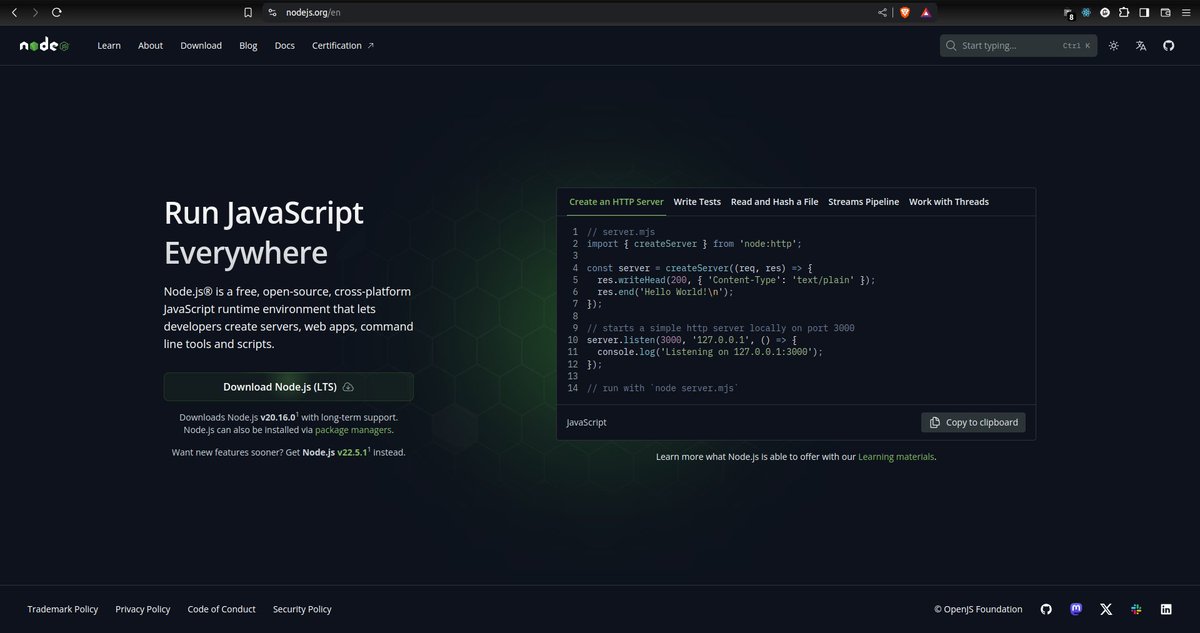Share this page using the share icon
Image resolution: width=1200 pixels, height=633 pixels.
click(882, 12)
